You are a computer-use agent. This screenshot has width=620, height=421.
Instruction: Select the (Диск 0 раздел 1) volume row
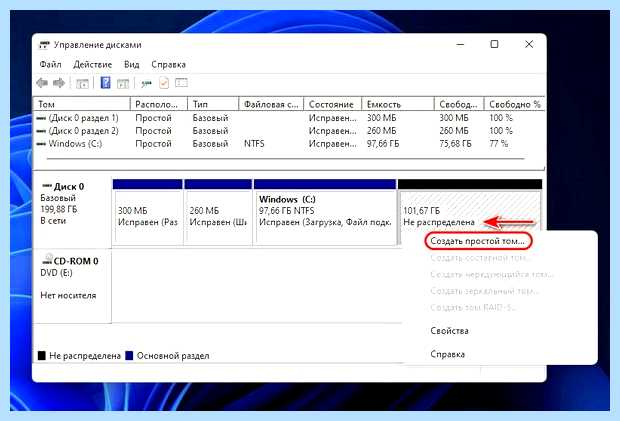click(x=289, y=118)
